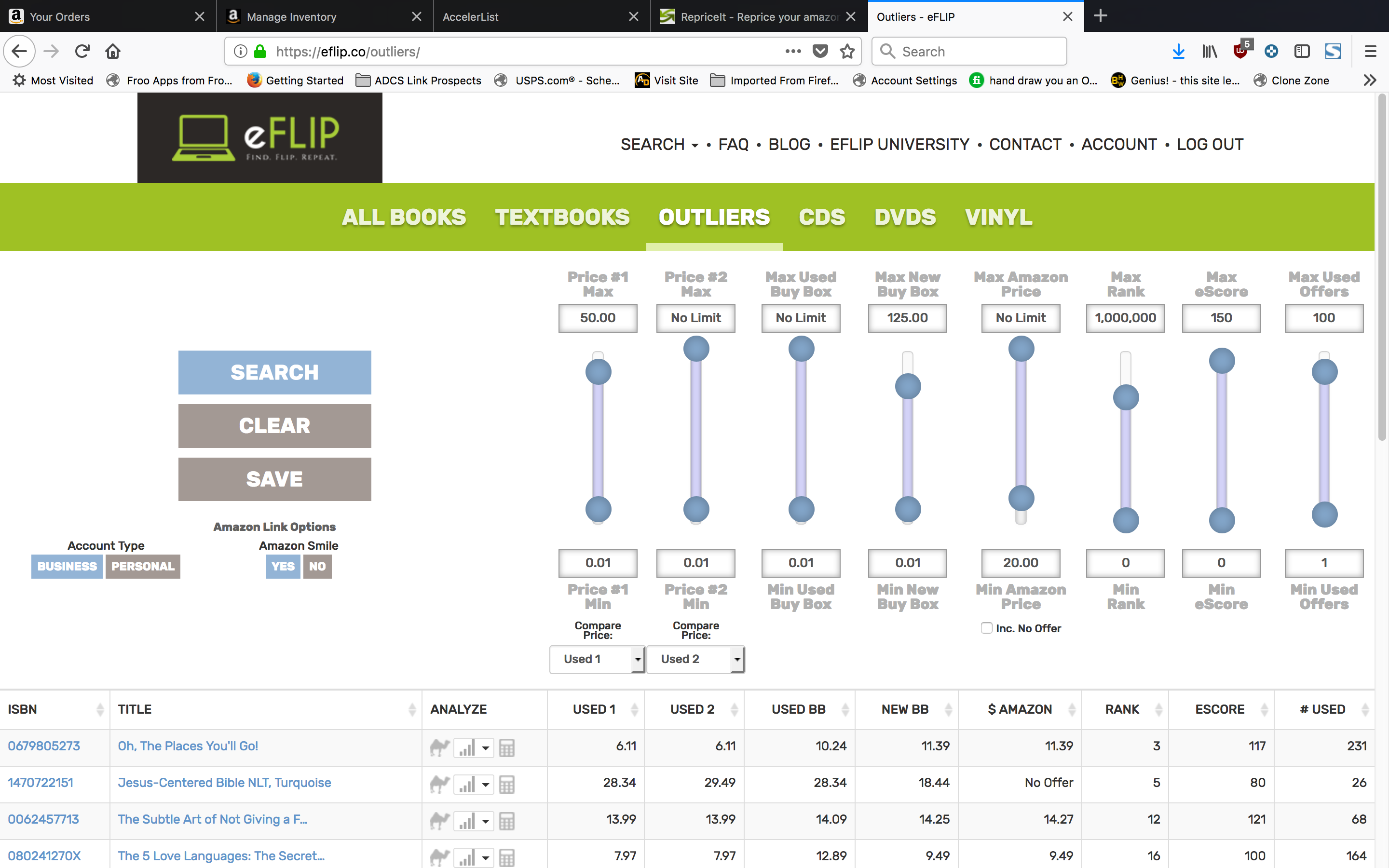
Task: Bookmark page with star icon
Action: 847,52
